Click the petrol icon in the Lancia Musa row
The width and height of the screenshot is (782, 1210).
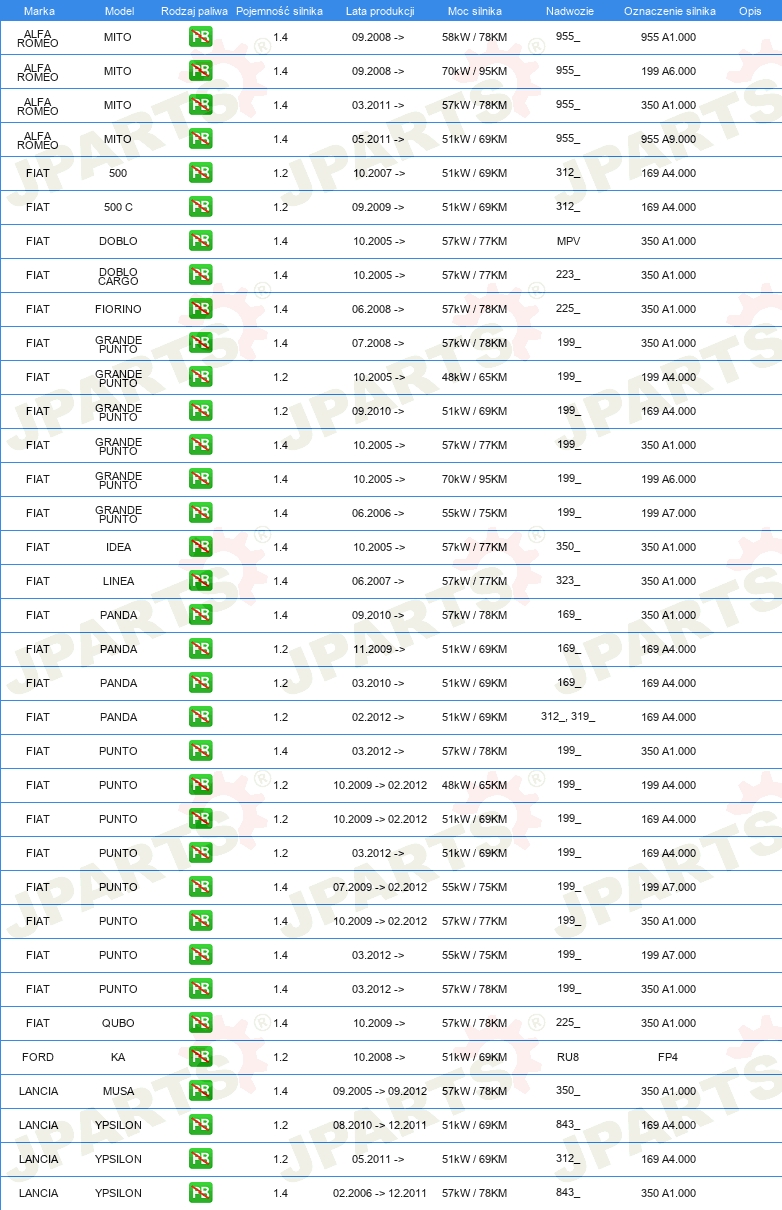pyautogui.click(x=200, y=1091)
